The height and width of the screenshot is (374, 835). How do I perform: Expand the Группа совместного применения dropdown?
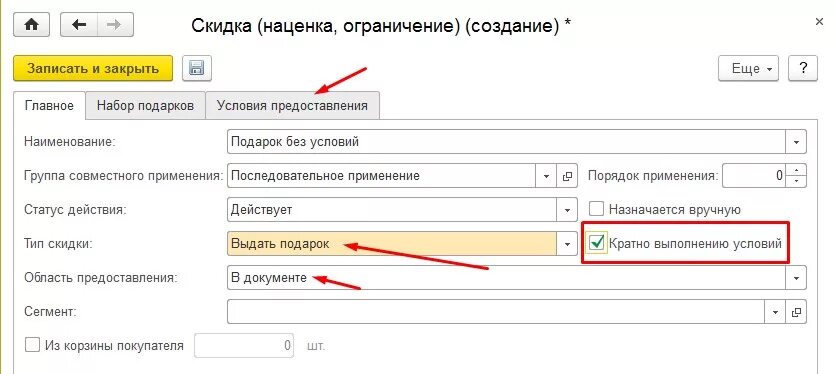pyautogui.click(x=546, y=176)
